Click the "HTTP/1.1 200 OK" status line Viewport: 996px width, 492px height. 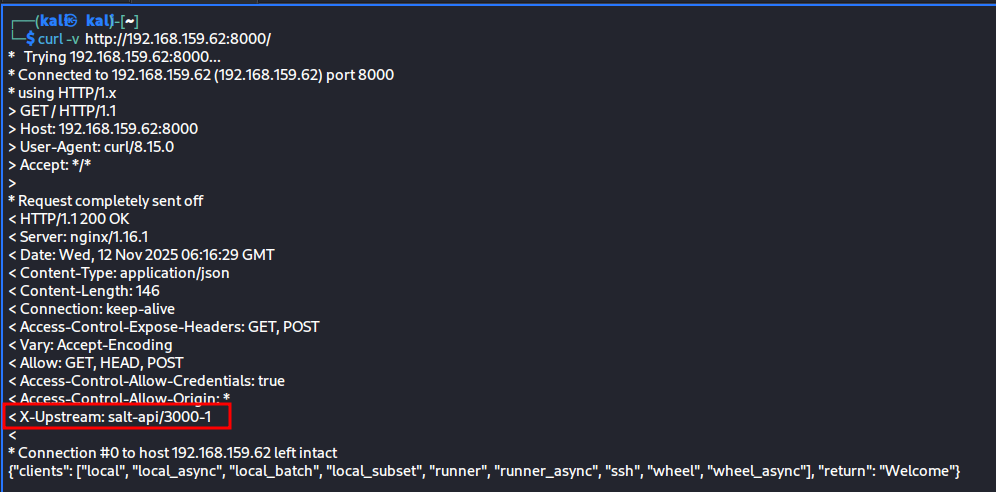[x=74, y=219]
